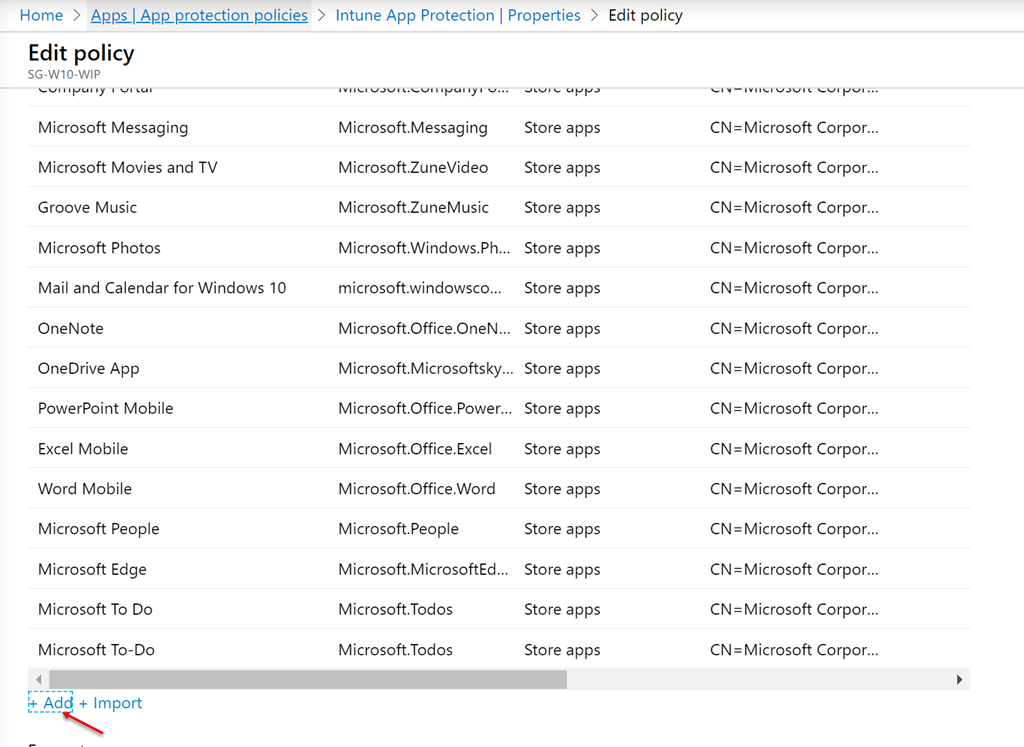1024x747 pixels.
Task: Click the + Import link
Action: click(x=111, y=703)
